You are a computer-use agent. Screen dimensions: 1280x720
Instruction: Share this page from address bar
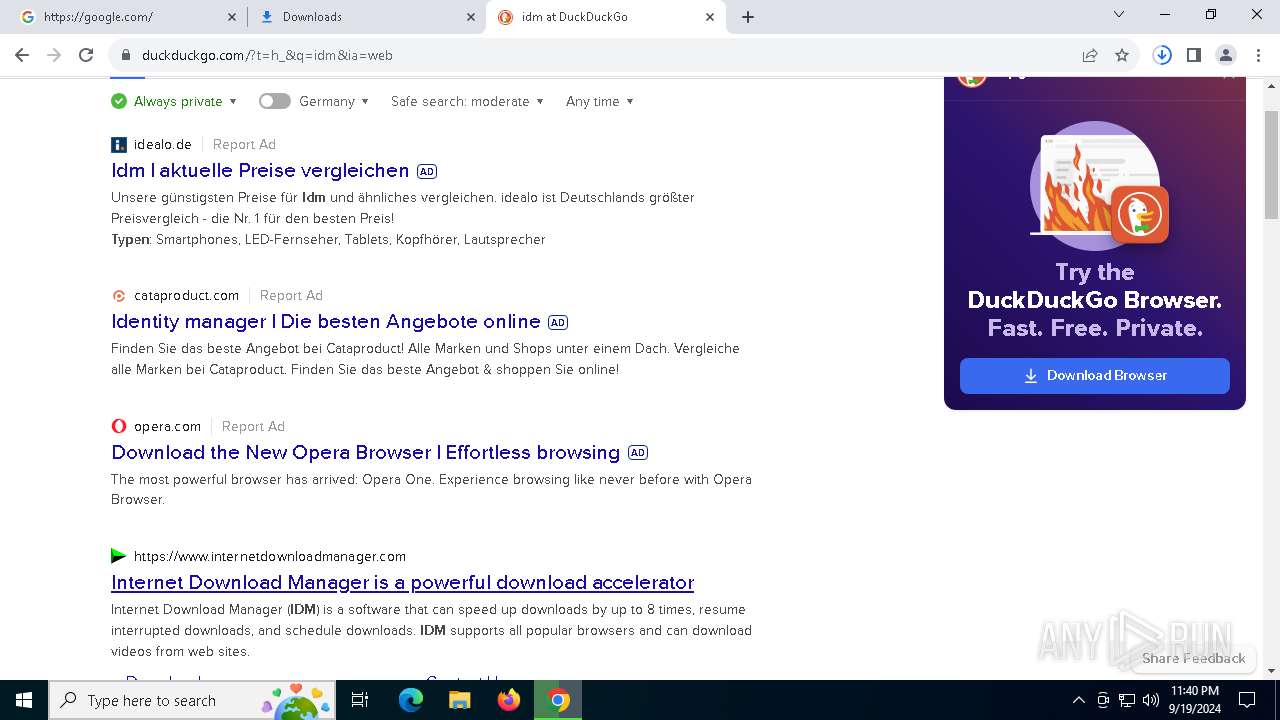click(x=1090, y=55)
